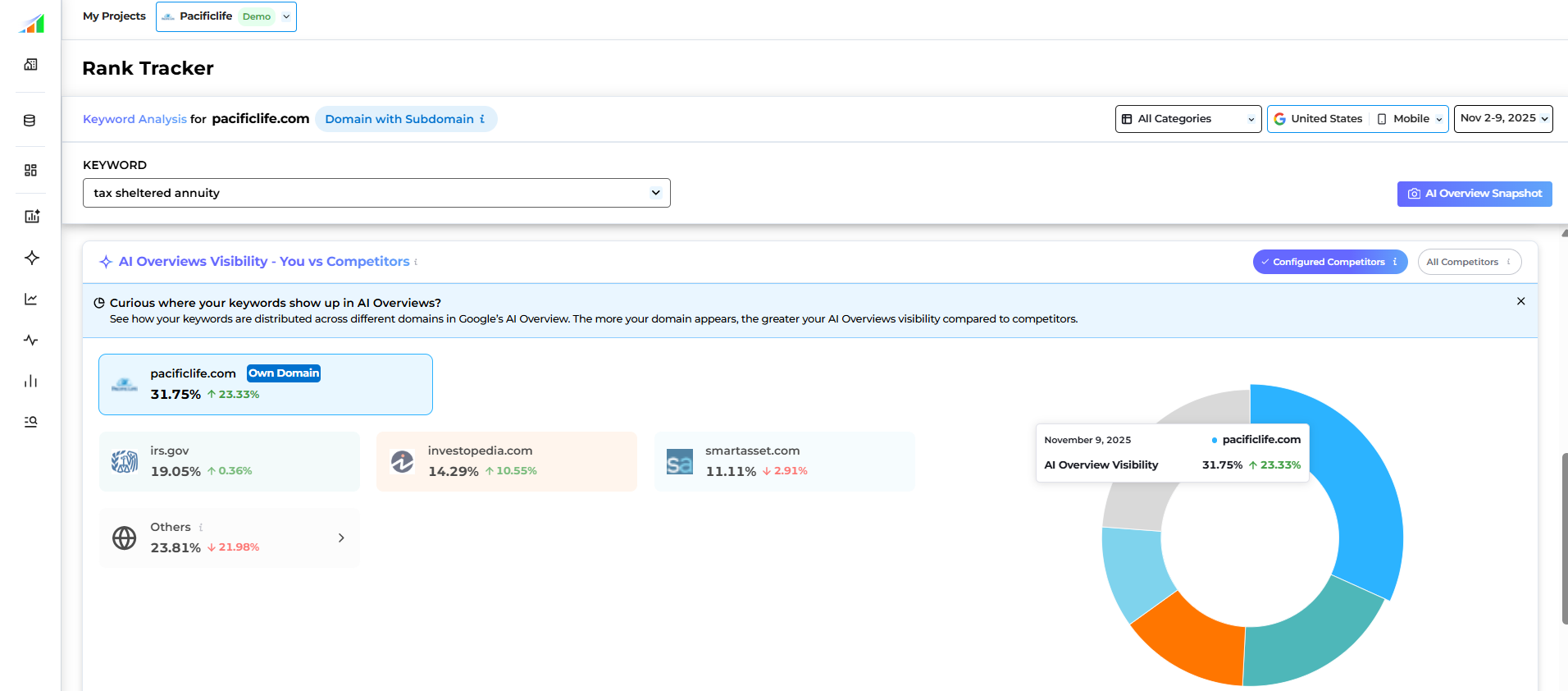Viewport: 1568px width, 691px height.
Task: Open the AI chart report sidebar icon
Action: pos(32,216)
